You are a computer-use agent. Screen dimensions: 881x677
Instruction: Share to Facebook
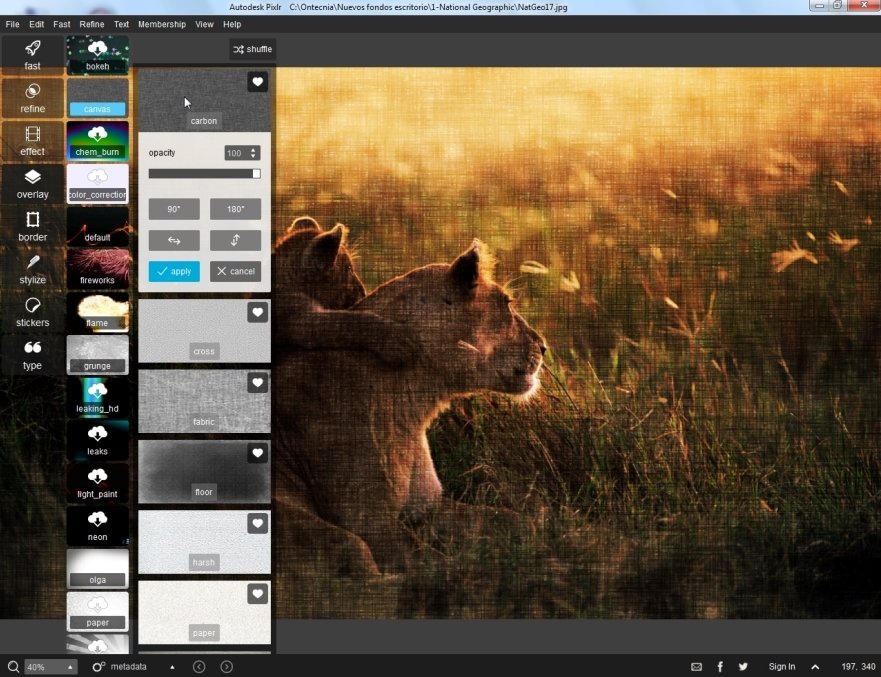tap(720, 667)
